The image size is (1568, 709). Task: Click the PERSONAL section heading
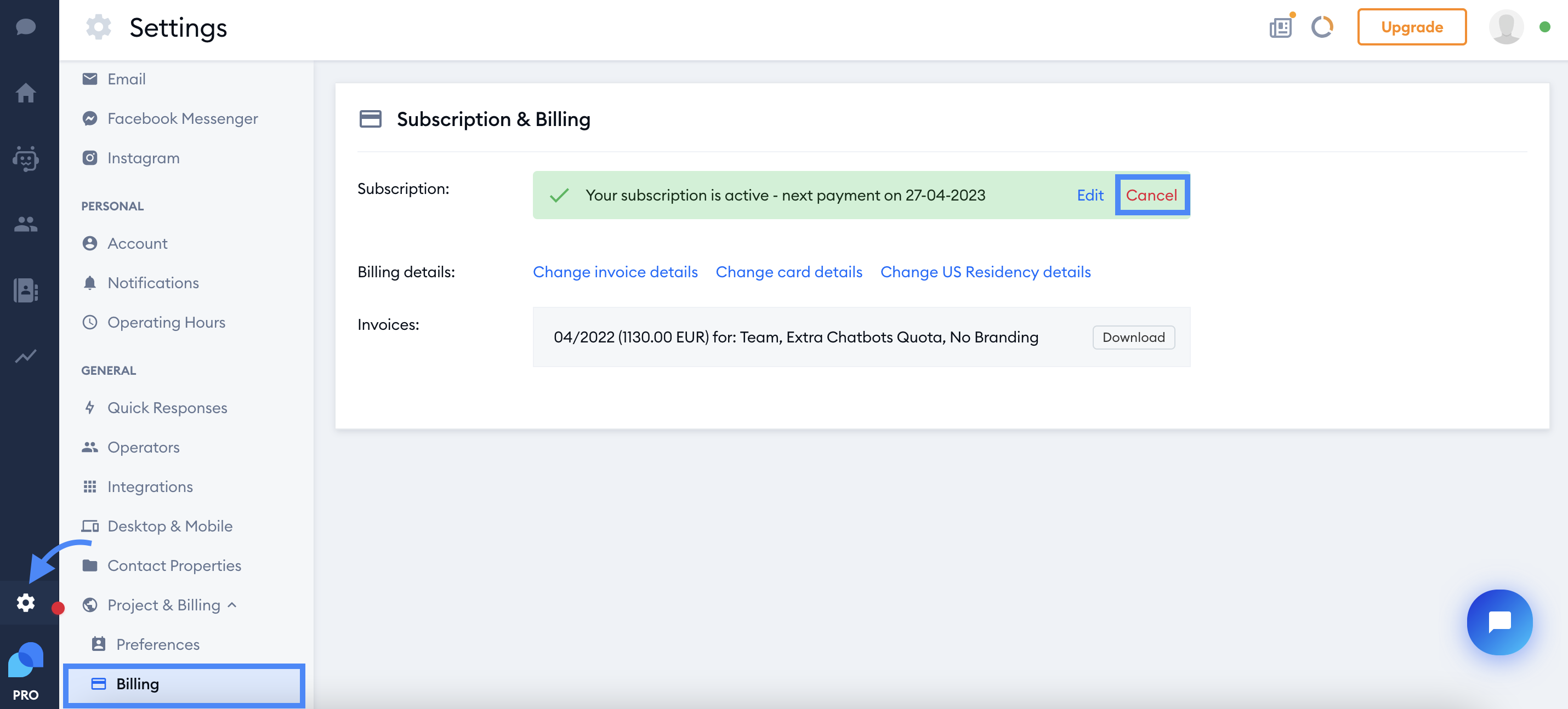click(112, 206)
